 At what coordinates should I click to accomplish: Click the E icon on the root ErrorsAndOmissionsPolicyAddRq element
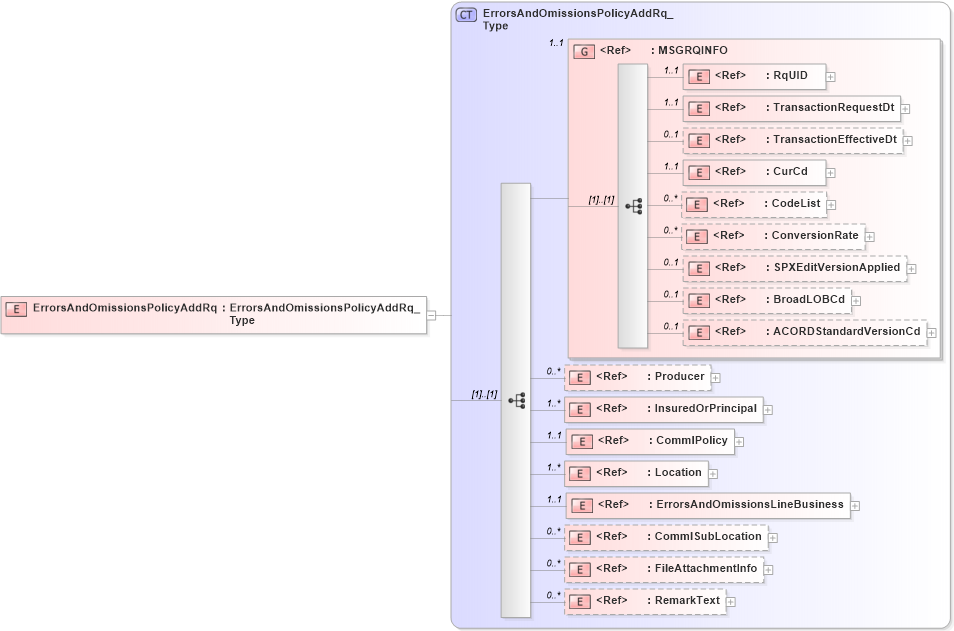(16, 308)
